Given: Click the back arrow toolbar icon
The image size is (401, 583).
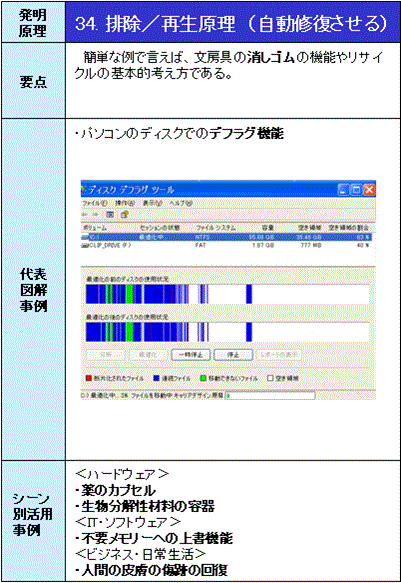Looking at the screenshot, I should [85, 215].
